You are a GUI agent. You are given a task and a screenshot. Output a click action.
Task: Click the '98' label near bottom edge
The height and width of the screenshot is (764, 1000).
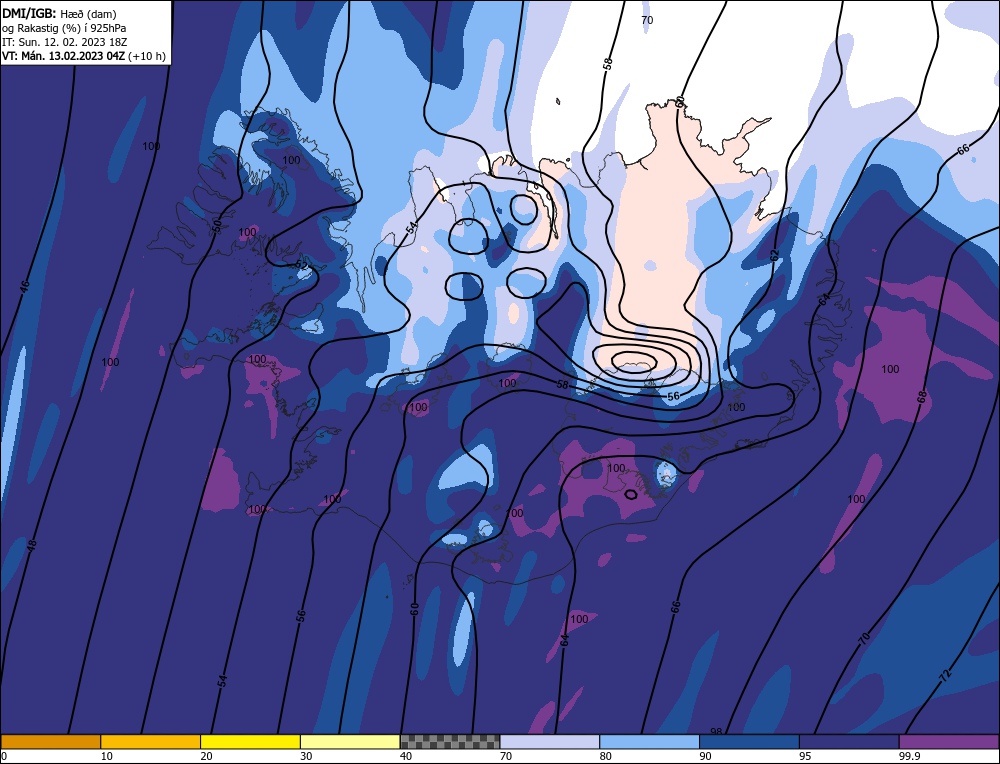[x=716, y=731]
